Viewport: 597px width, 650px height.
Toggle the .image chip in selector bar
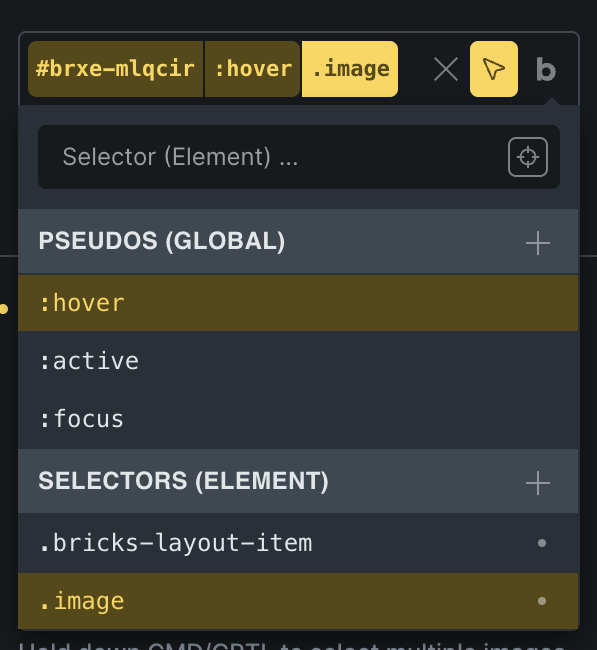click(350, 69)
